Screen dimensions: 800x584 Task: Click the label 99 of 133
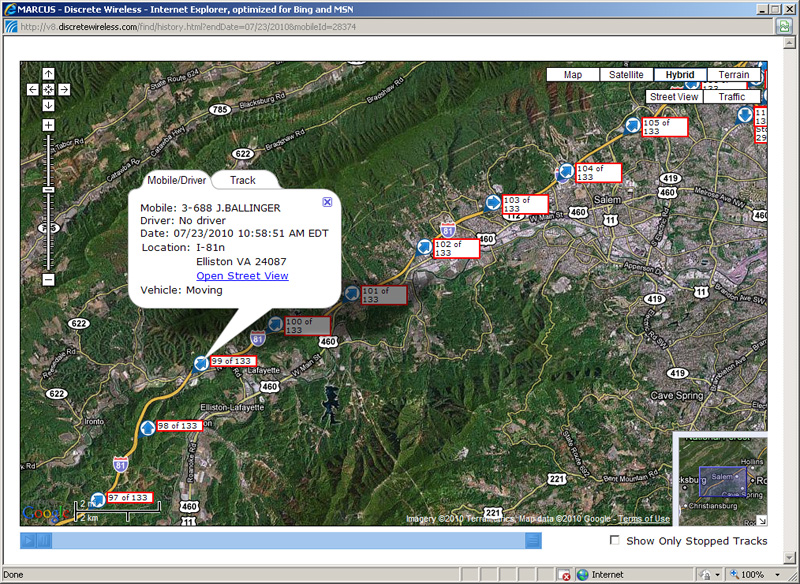[233, 361]
